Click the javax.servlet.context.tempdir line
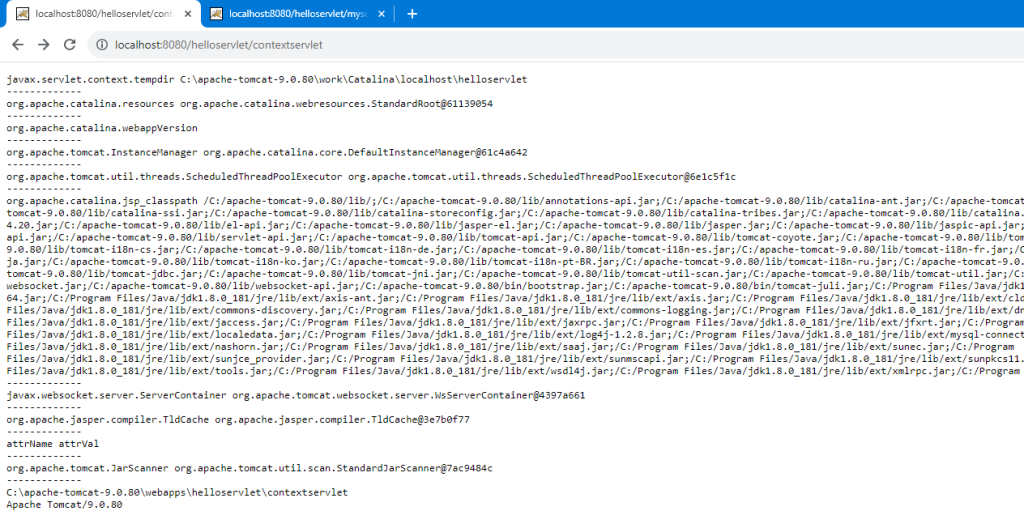 [266, 80]
